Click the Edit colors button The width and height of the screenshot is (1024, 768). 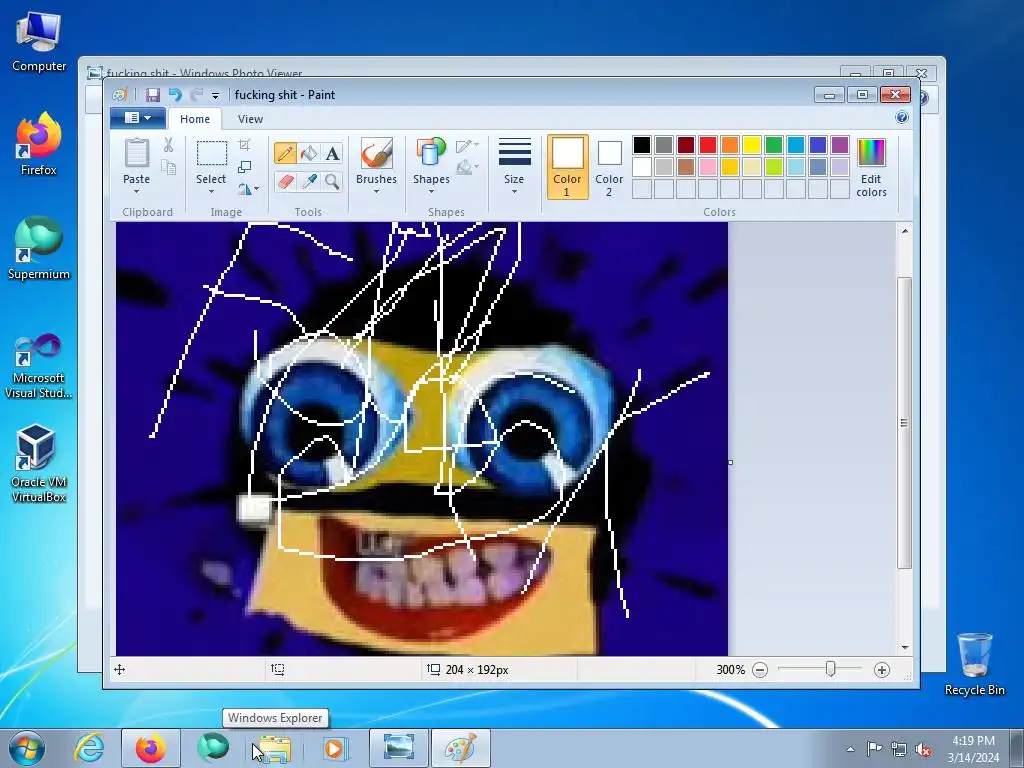(x=871, y=167)
